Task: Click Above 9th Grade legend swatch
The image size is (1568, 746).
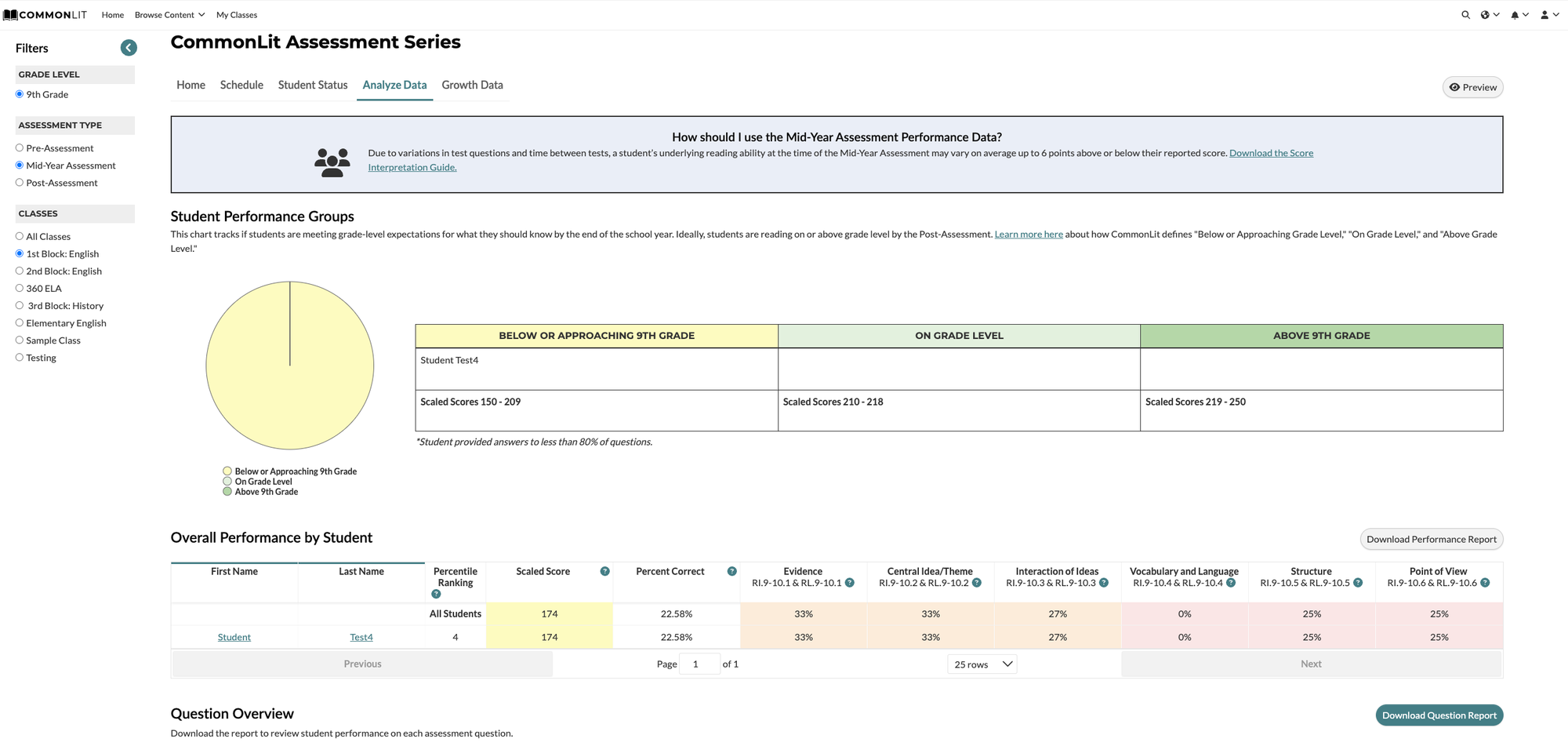Action: [x=227, y=492]
